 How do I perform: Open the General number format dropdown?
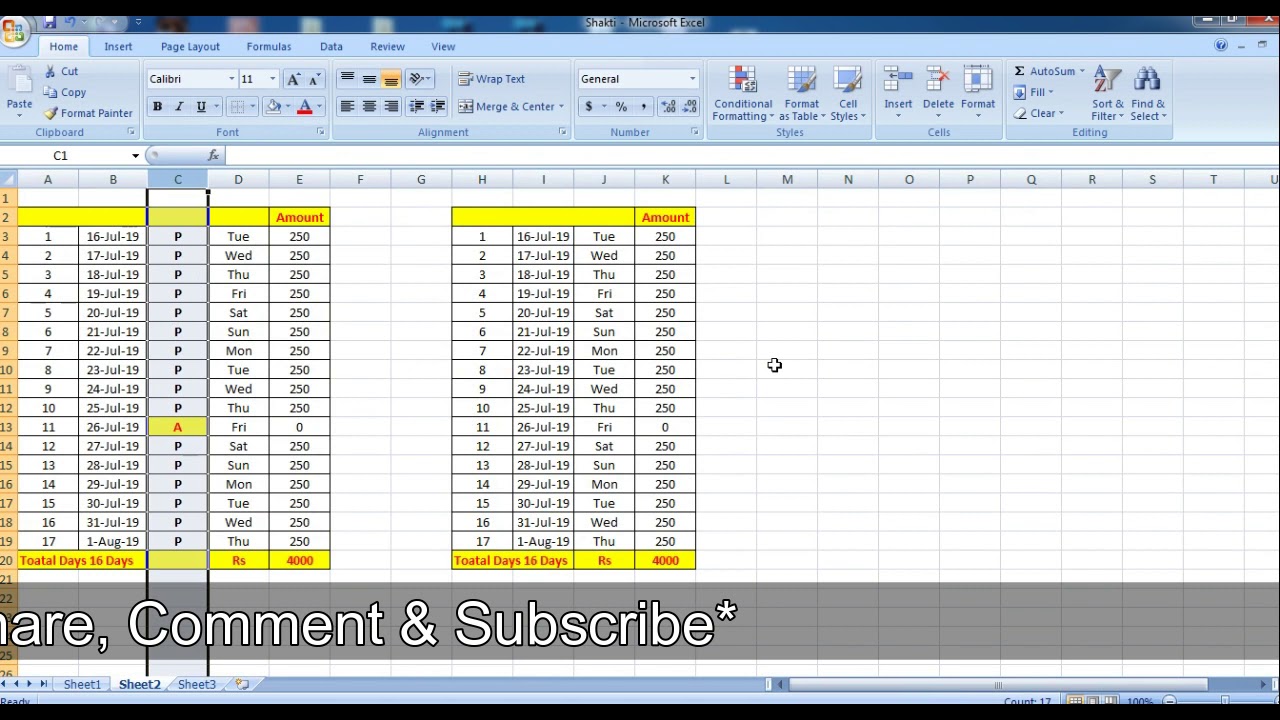coord(692,79)
